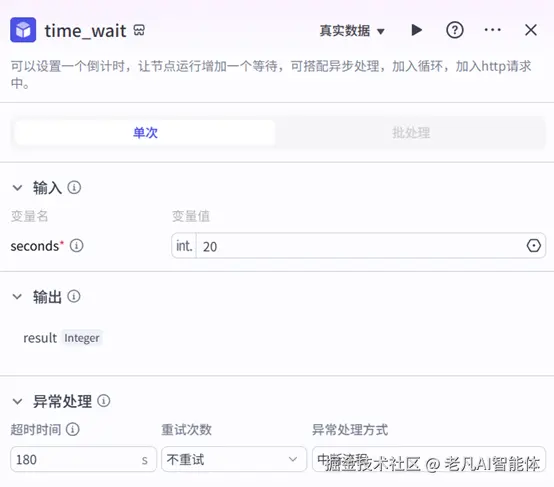
Task: Open the three-dot more options menu
Action: pyautogui.click(x=493, y=30)
